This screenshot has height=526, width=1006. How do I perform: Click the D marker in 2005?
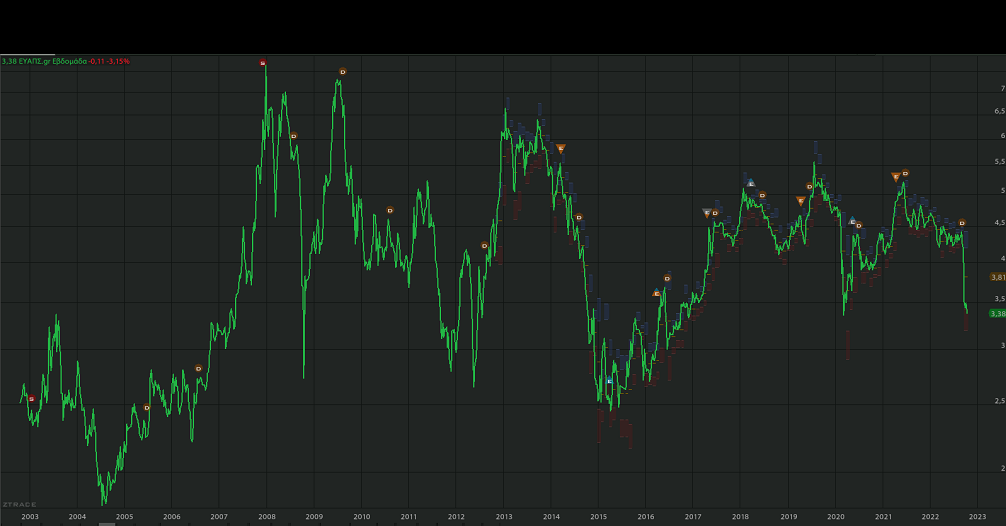146,407
